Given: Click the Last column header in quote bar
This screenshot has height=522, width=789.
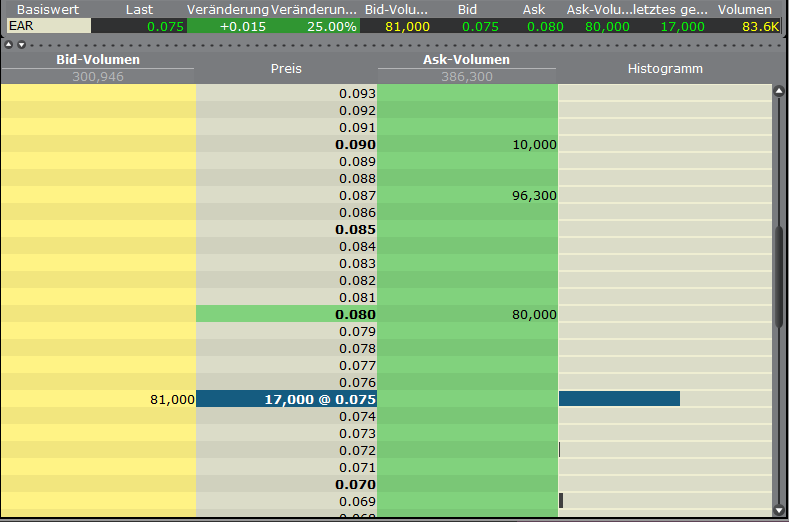Looking at the screenshot, I should (139, 9).
